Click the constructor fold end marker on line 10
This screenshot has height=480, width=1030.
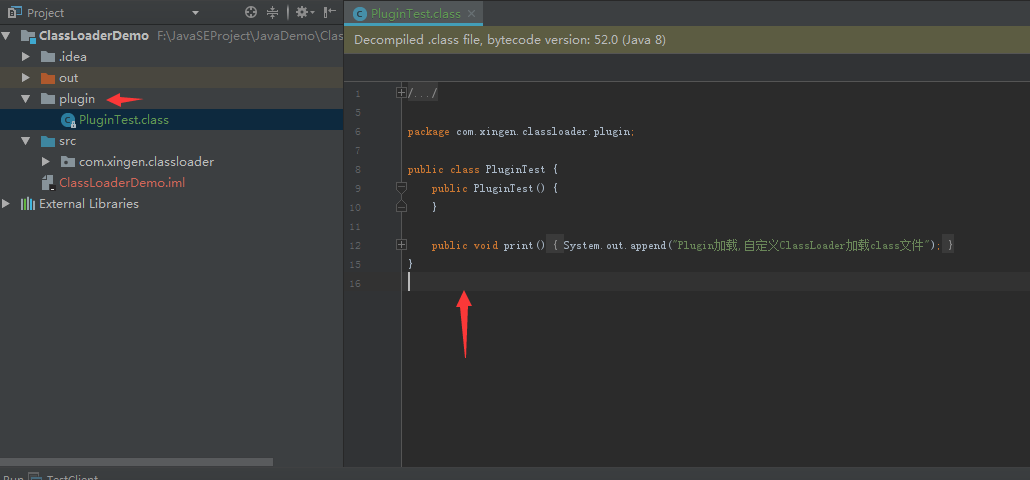(x=401, y=207)
